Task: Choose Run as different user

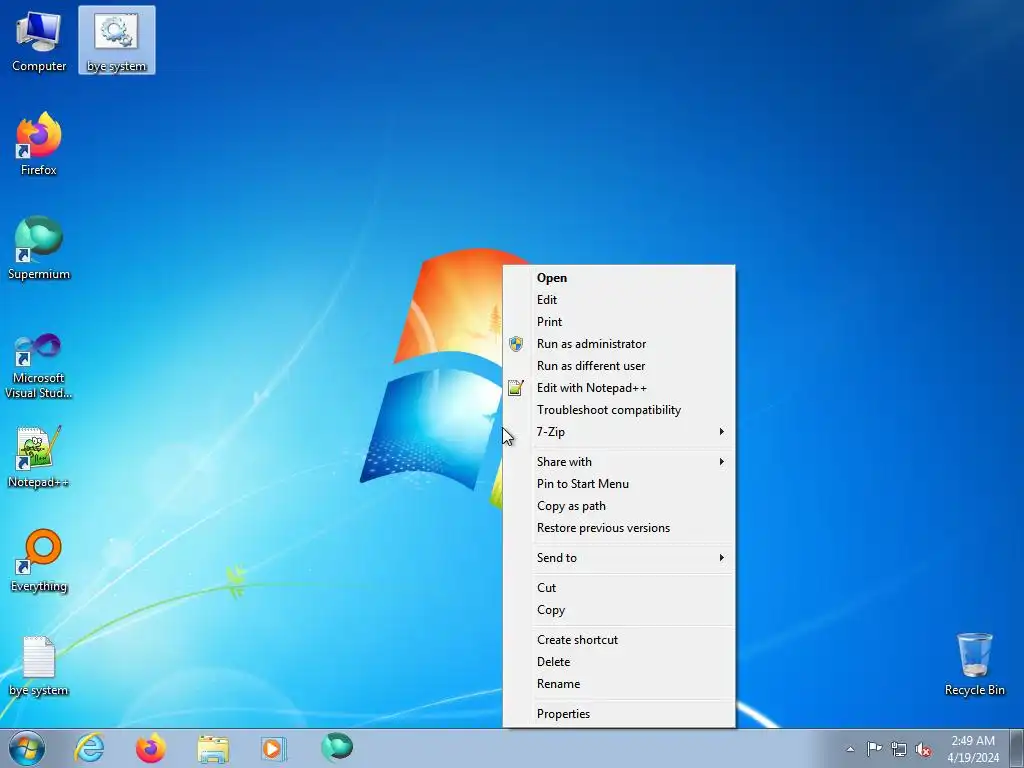Action: (x=618, y=366)
